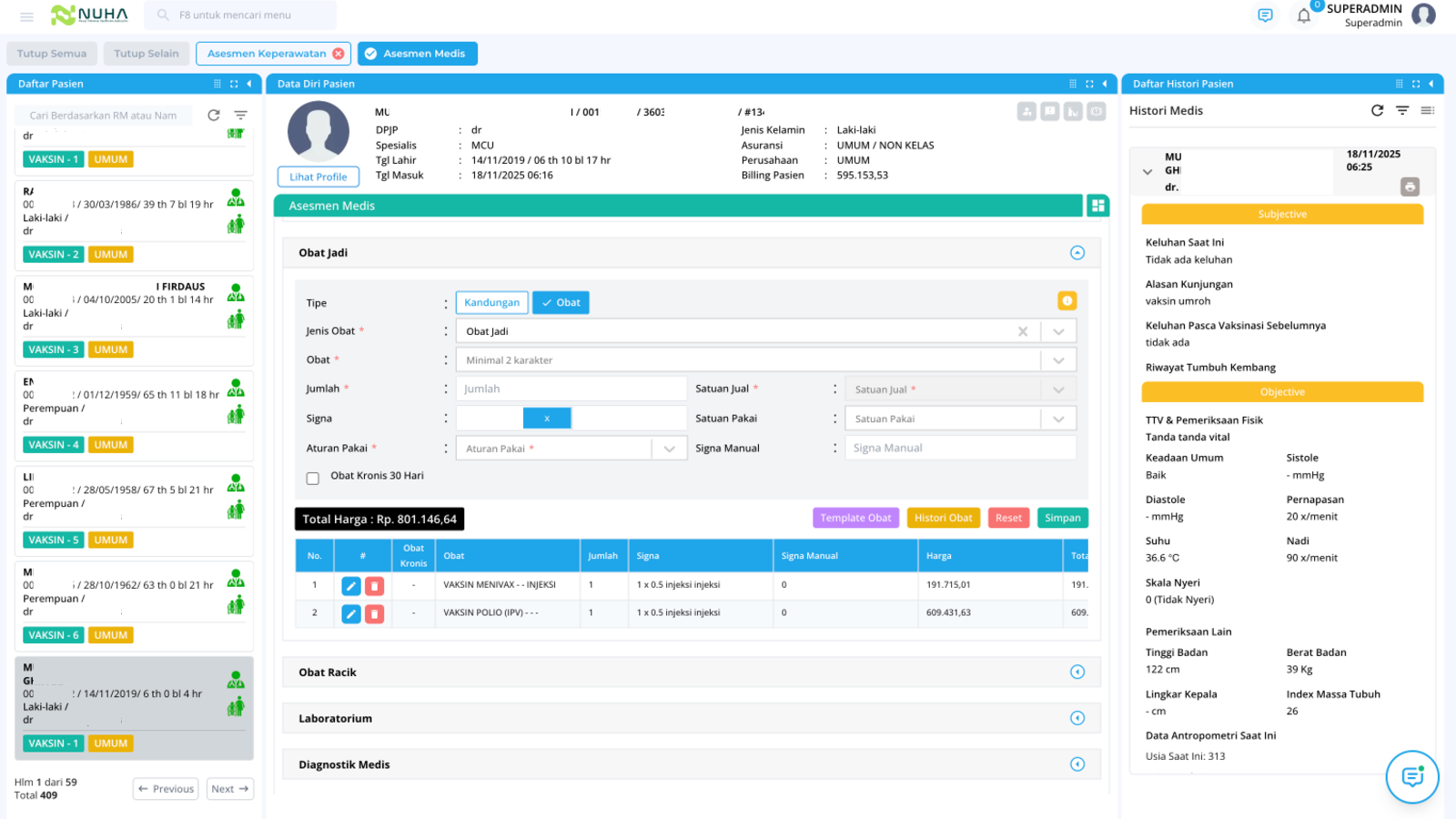Image resolution: width=1456 pixels, height=819 pixels.
Task: Refresh the Histori Medis panel
Action: (x=1377, y=110)
